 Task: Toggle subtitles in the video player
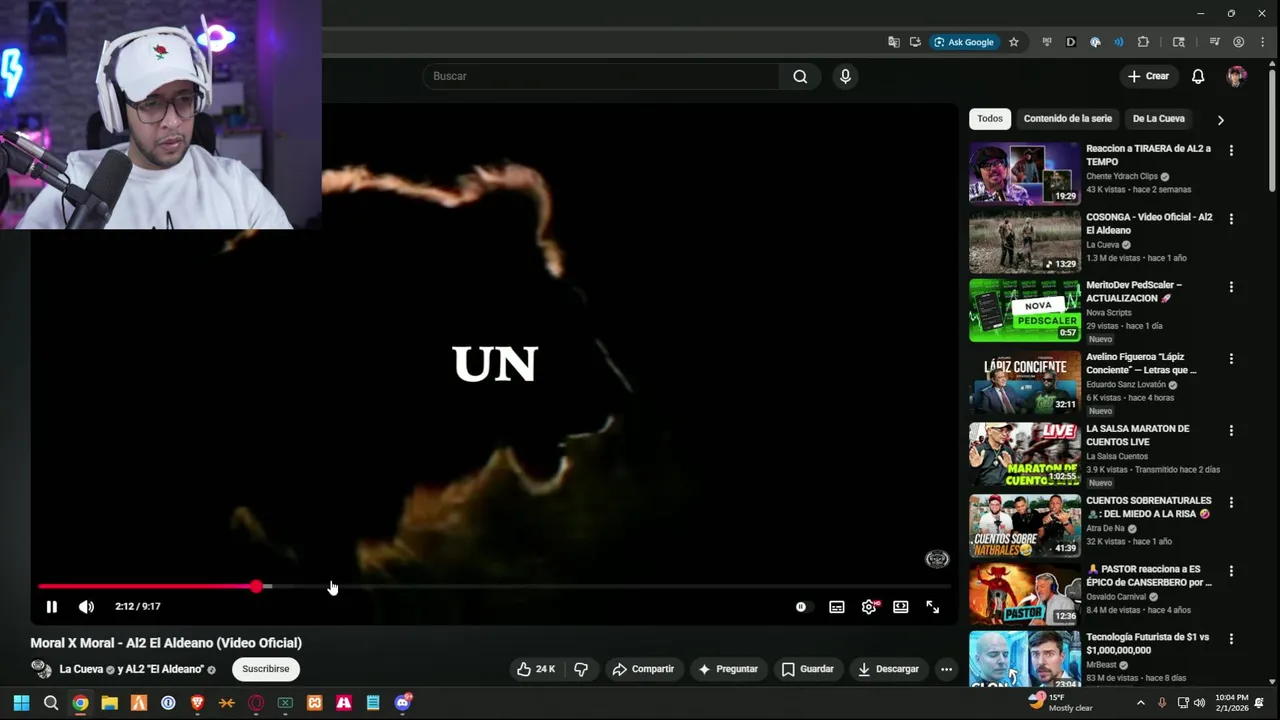[x=837, y=607]
